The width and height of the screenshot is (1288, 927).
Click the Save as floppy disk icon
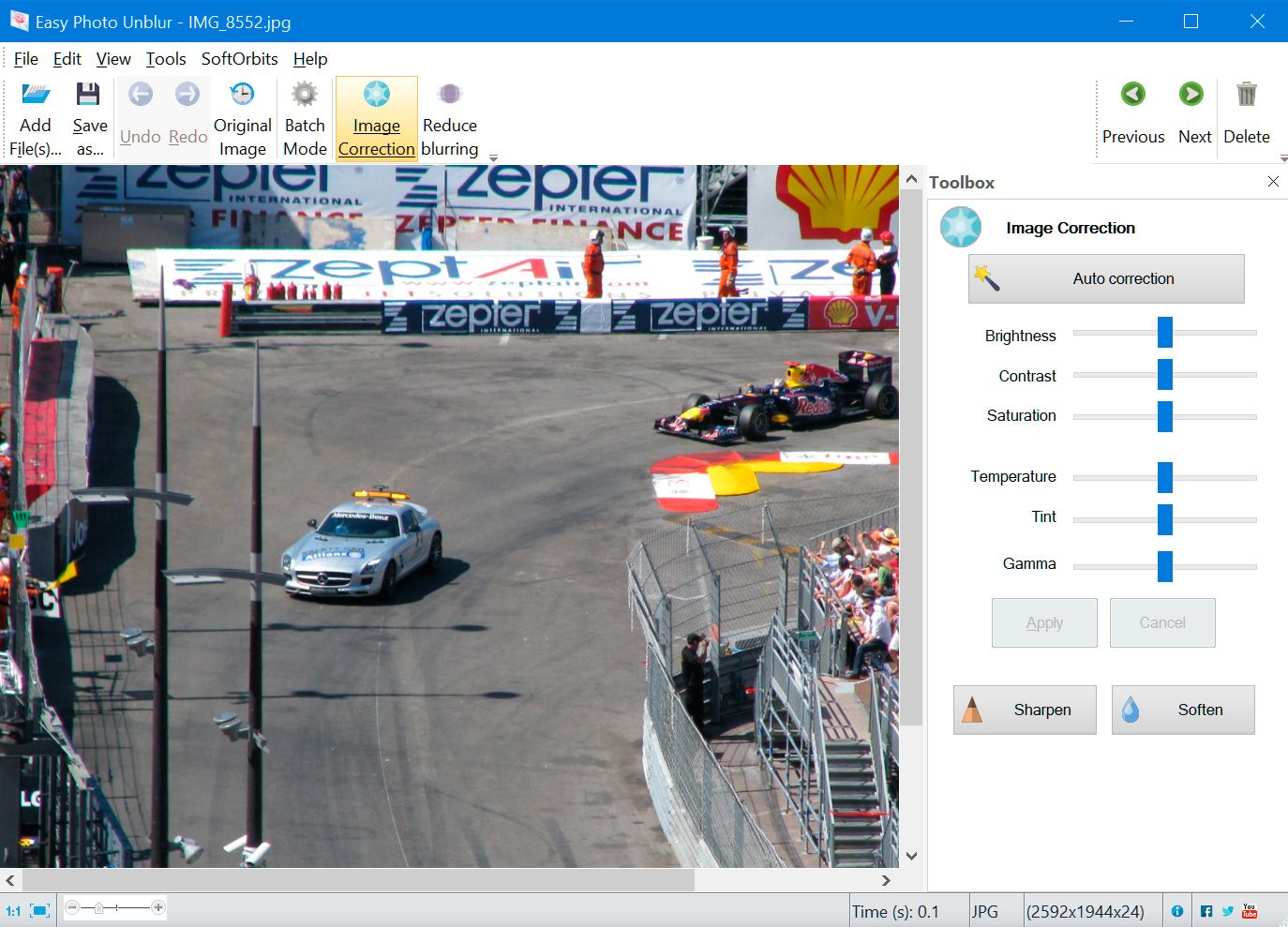pos(89,95)
